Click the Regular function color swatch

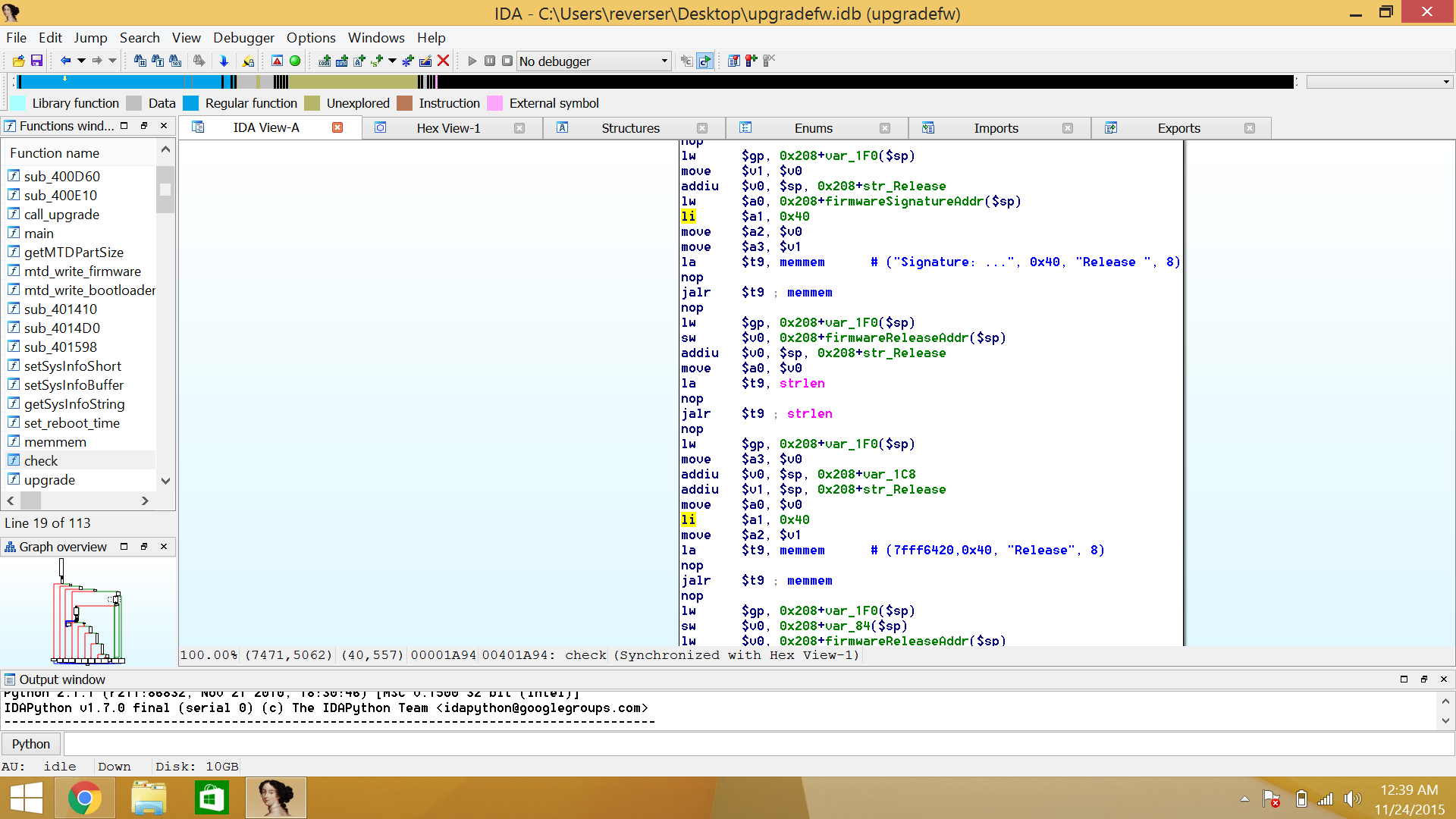[191, 103]
